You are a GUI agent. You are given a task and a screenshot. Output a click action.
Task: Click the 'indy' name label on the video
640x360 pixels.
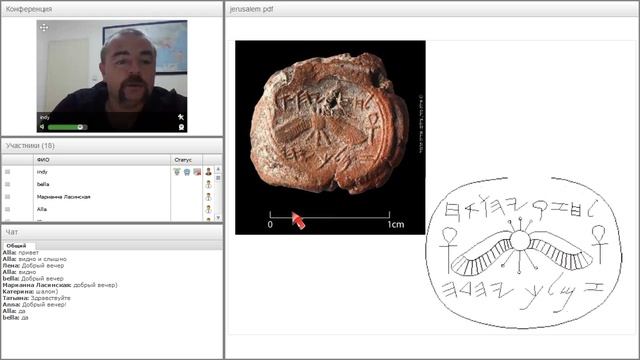tap(44, 117)
